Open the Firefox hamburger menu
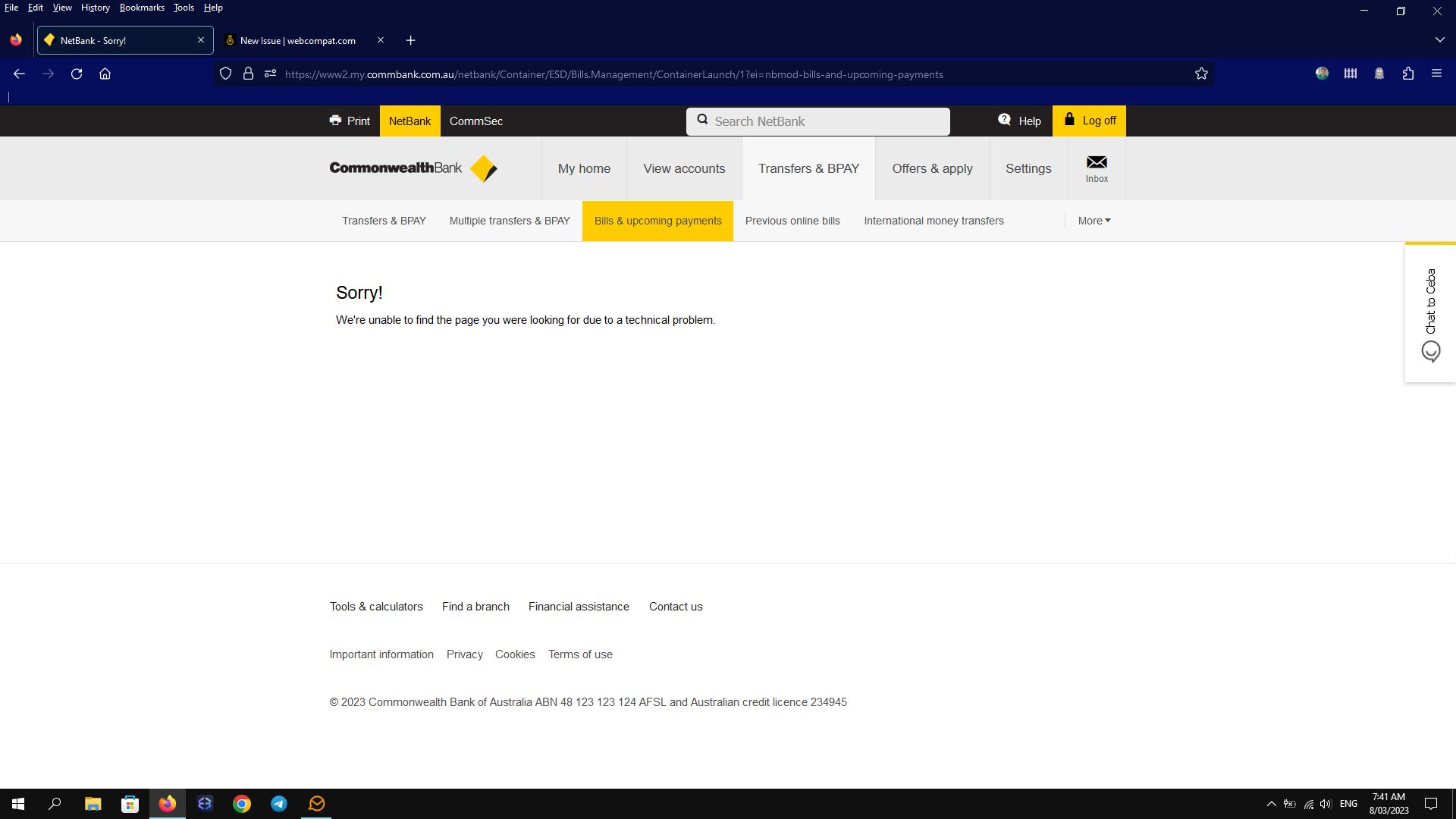This screenshot has width=1456, height=819. [x=1438, y=74]
